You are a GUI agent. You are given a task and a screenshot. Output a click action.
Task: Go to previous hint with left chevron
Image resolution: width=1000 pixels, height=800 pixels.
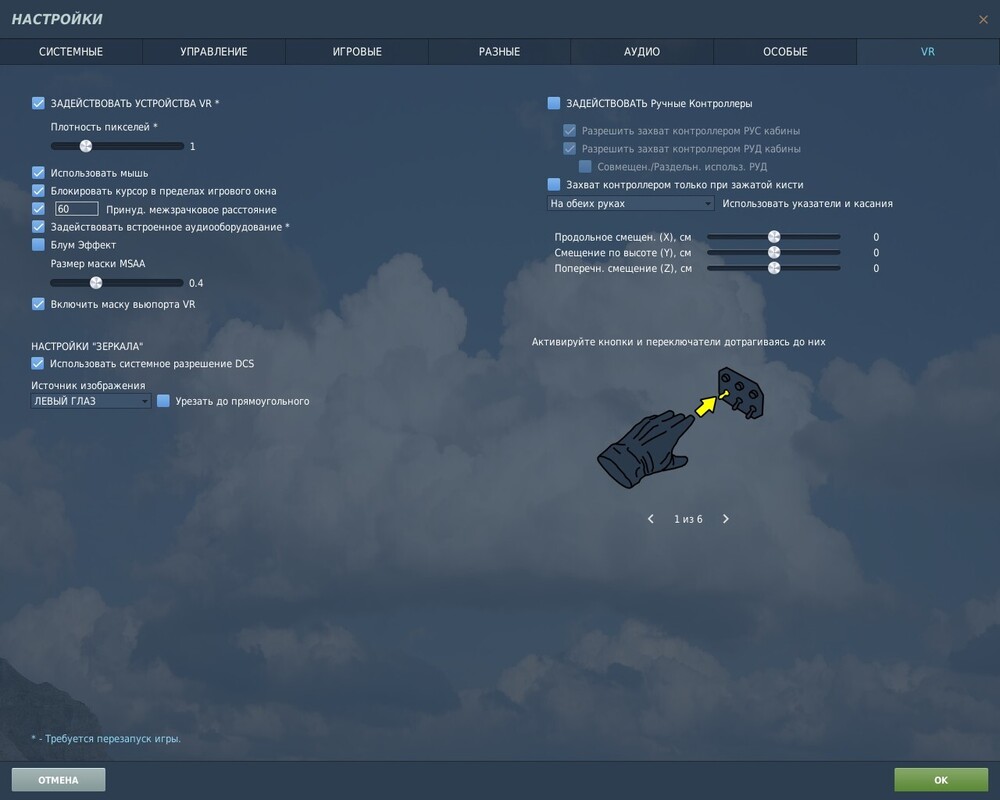click(x=651, y=519)
